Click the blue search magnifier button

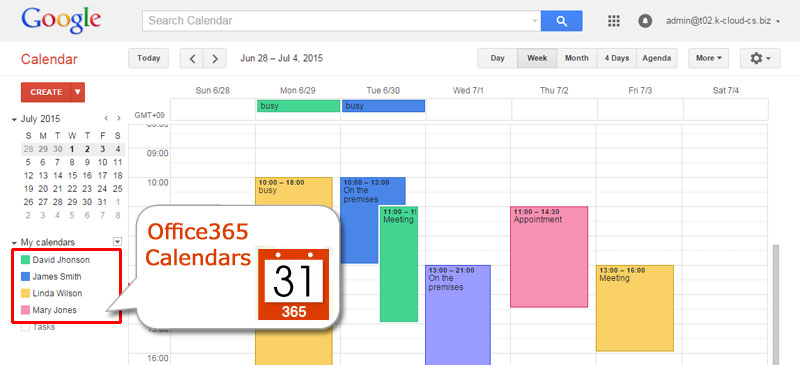[561, 21]
